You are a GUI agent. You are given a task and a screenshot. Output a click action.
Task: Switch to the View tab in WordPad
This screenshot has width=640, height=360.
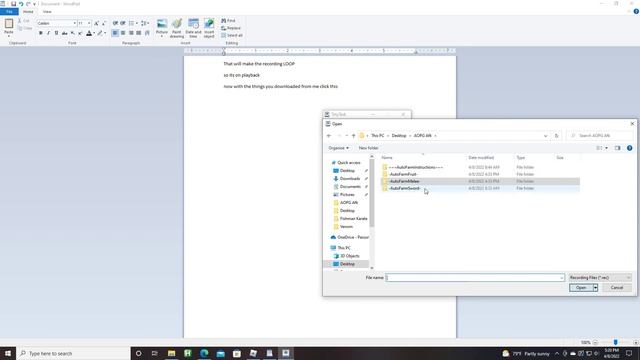(47, 11)
